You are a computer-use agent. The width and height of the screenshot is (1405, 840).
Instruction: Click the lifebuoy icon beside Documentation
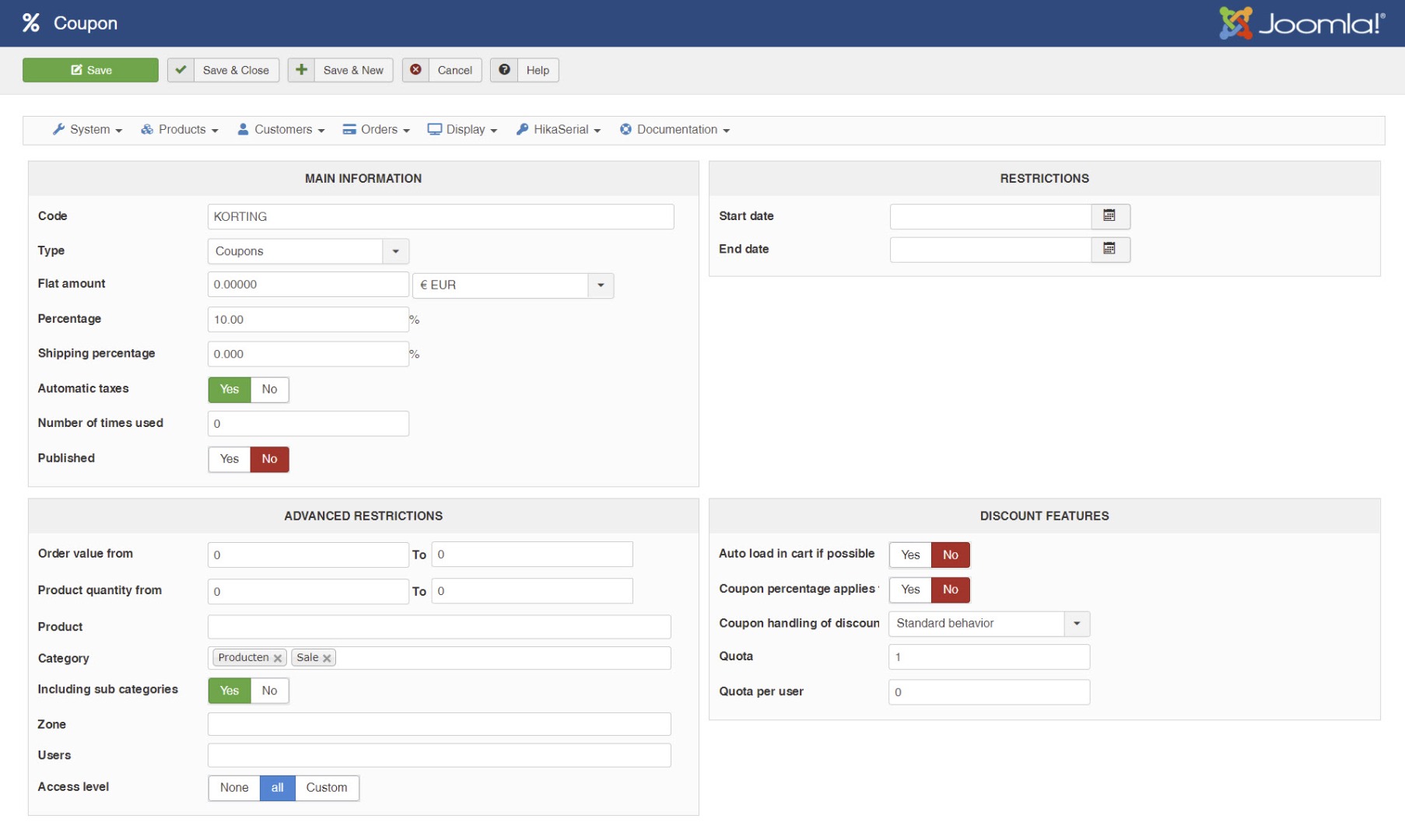point(625,130)
